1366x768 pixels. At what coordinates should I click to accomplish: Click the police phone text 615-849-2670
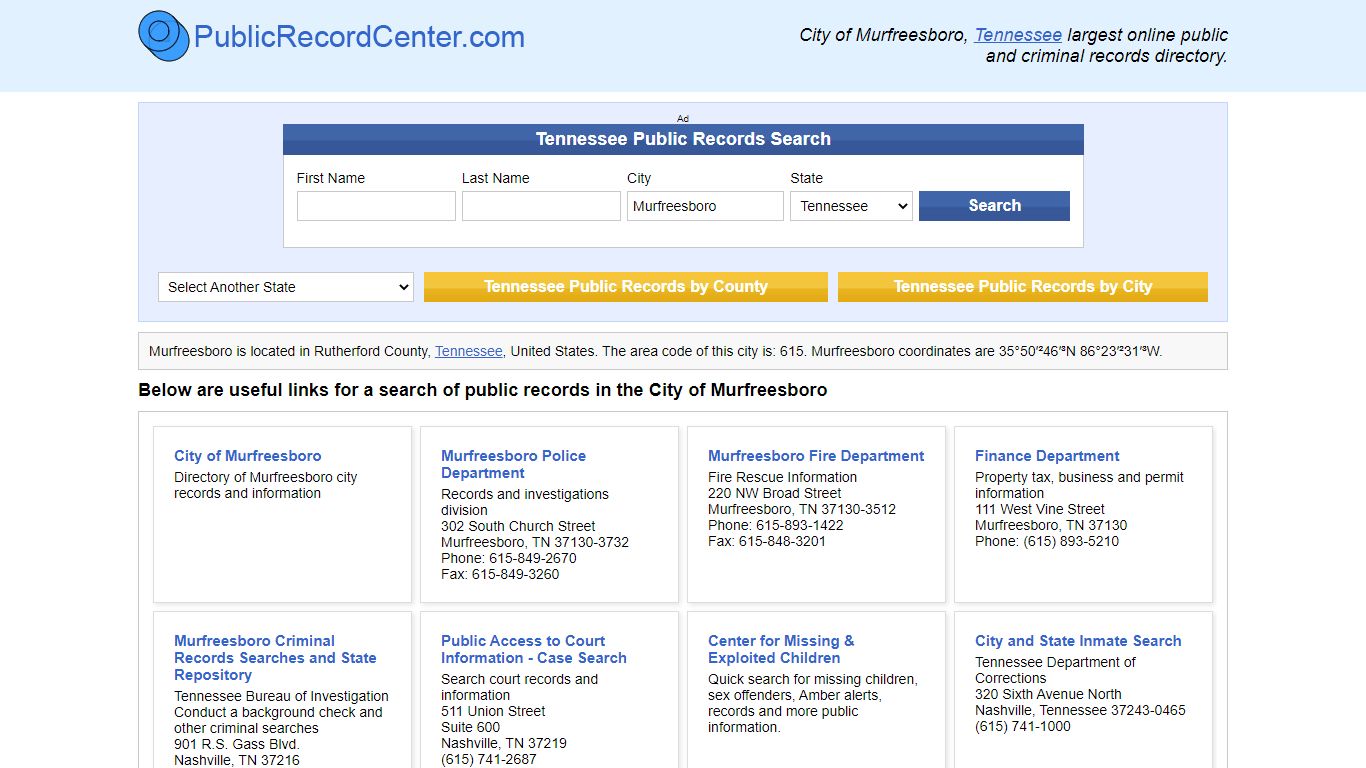[x=533, y=558]
